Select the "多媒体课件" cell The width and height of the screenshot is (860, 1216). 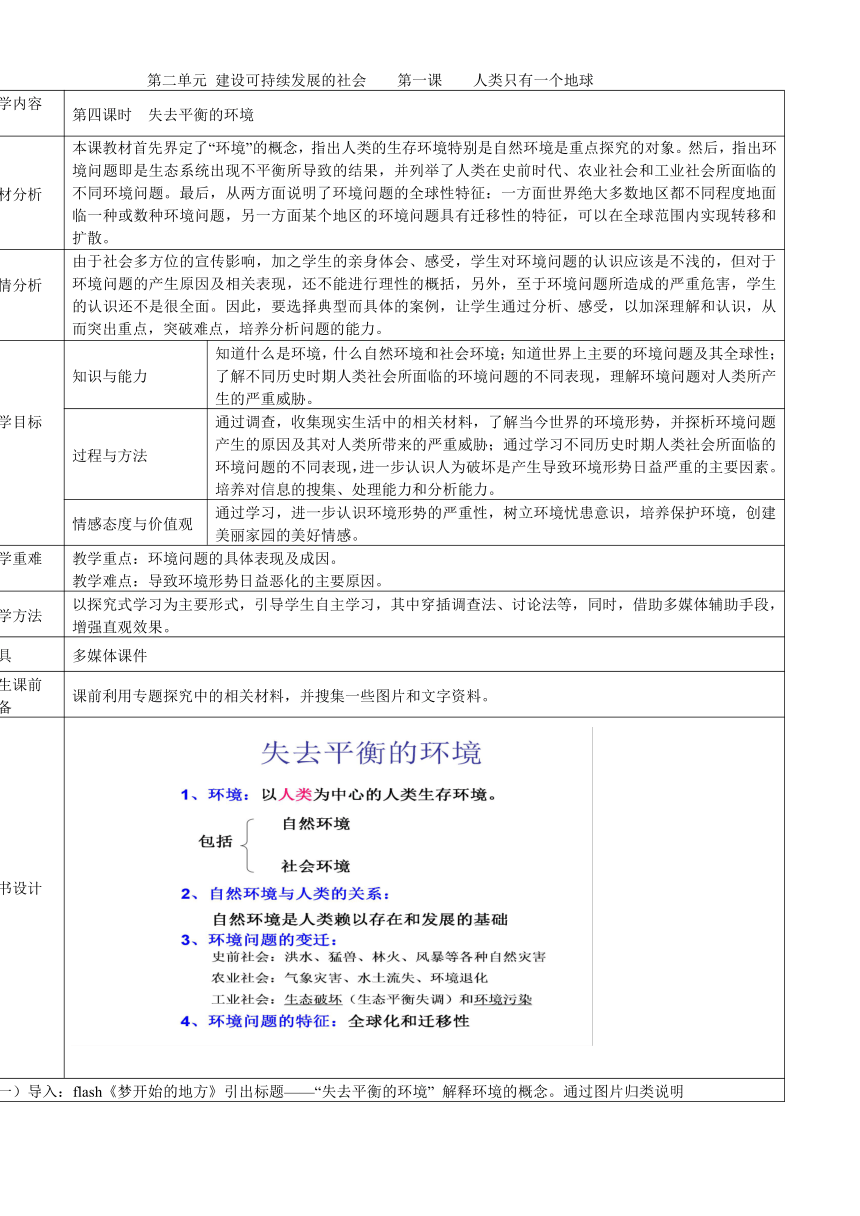(x=424, y=656)
